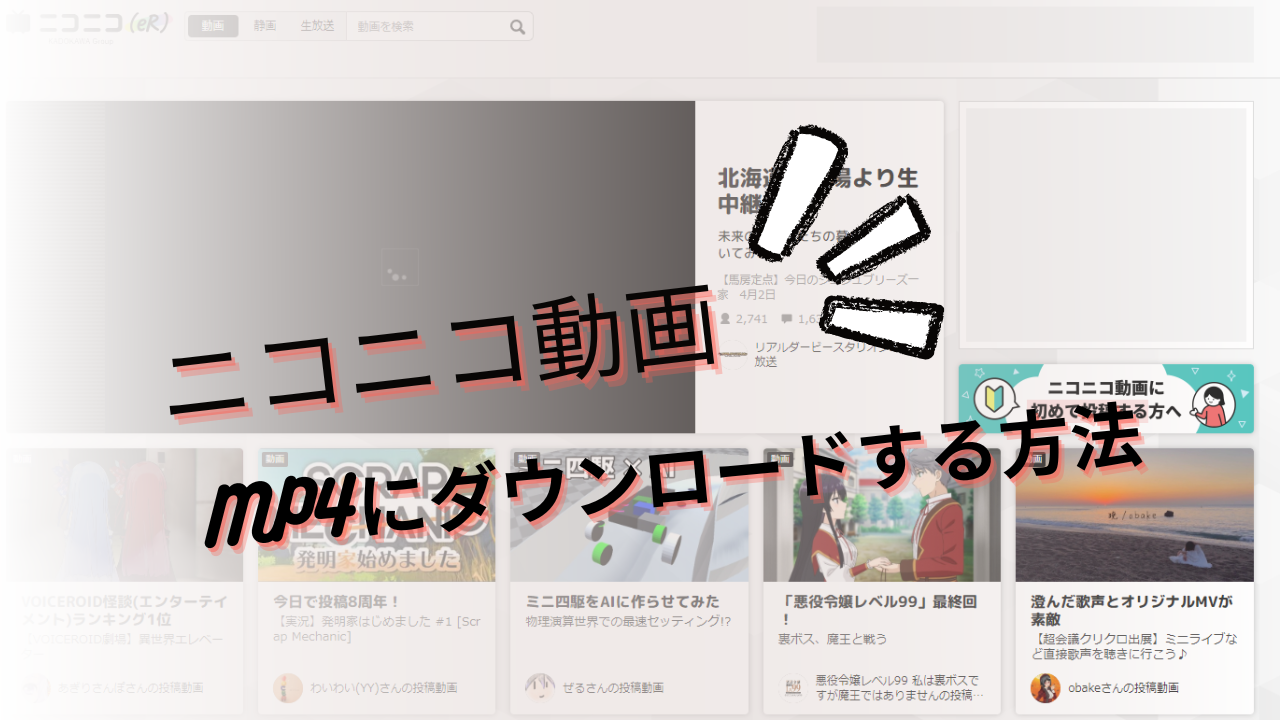Click 物理演算世界での最速セッティング!? description text
This screenshot has height=720, width=1280.
(628, 622)
